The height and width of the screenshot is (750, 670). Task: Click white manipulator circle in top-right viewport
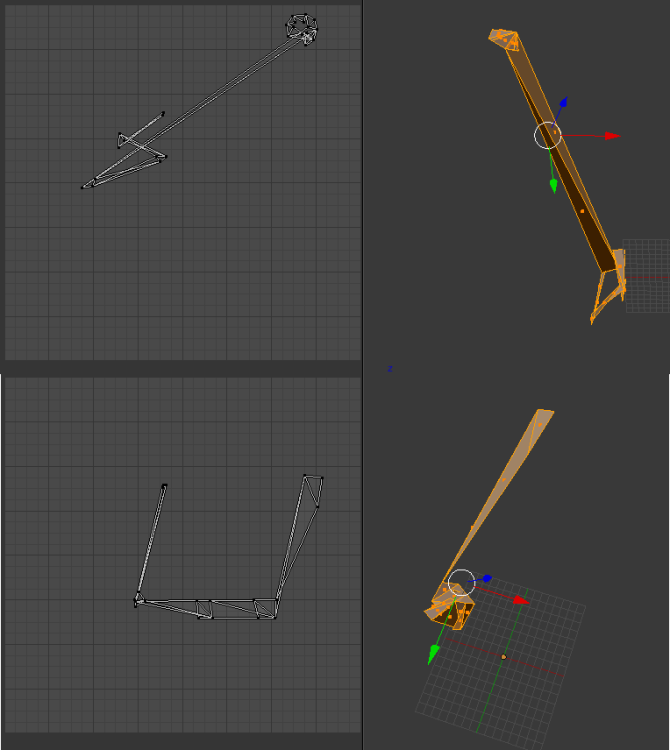pyautogui.click(x=548, y=135)
